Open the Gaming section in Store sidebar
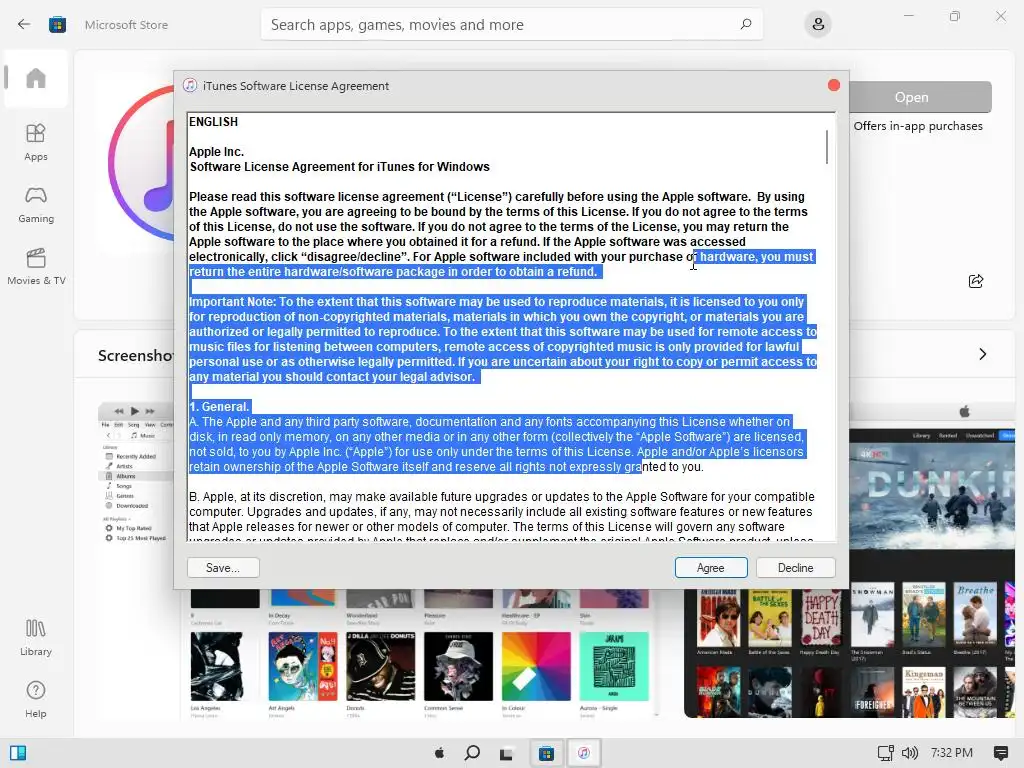 pyautogui.click(x=36, y=205)
